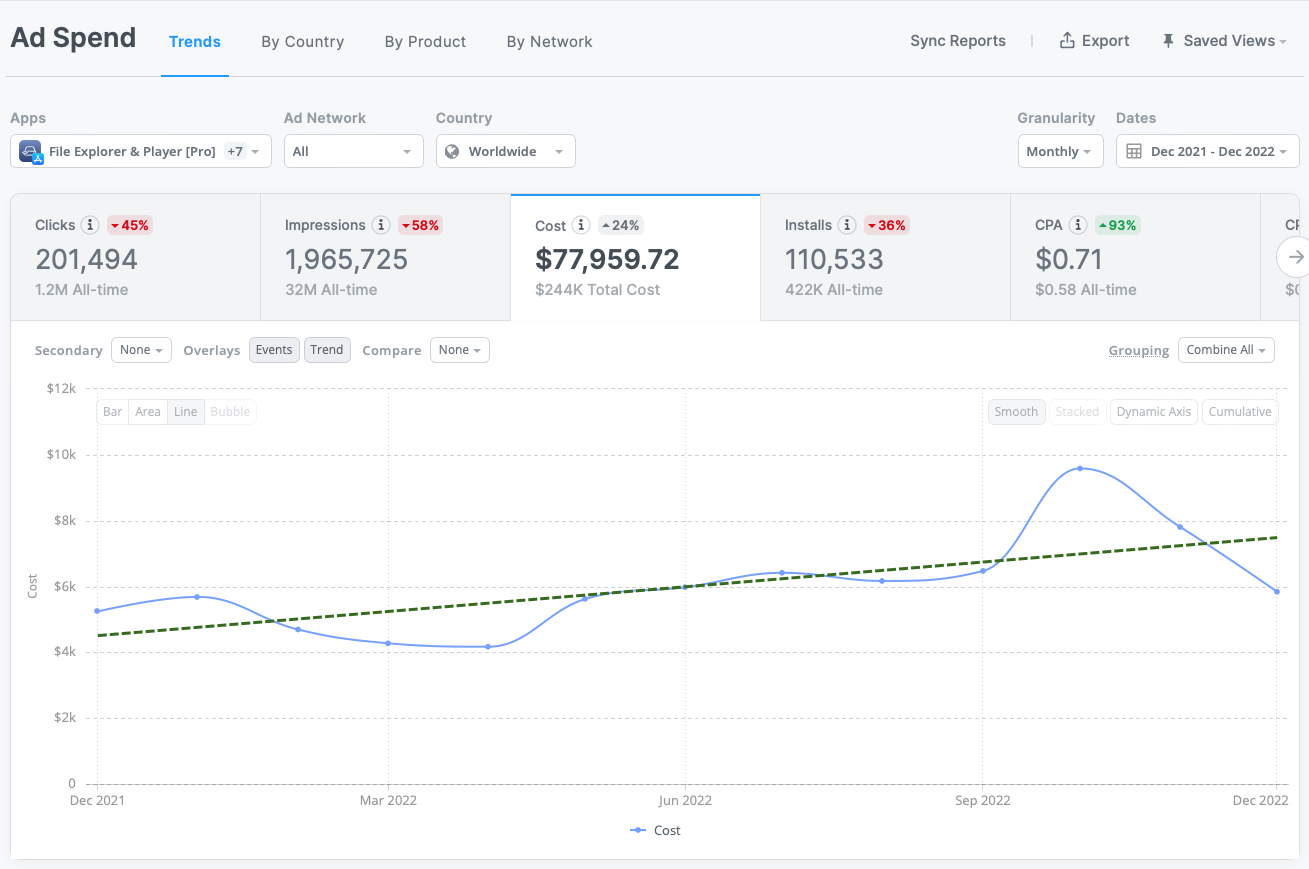This screenshot has width=1309, height=869.
Task: Click the Cost metric info icon
Action: tap(581, 225)
